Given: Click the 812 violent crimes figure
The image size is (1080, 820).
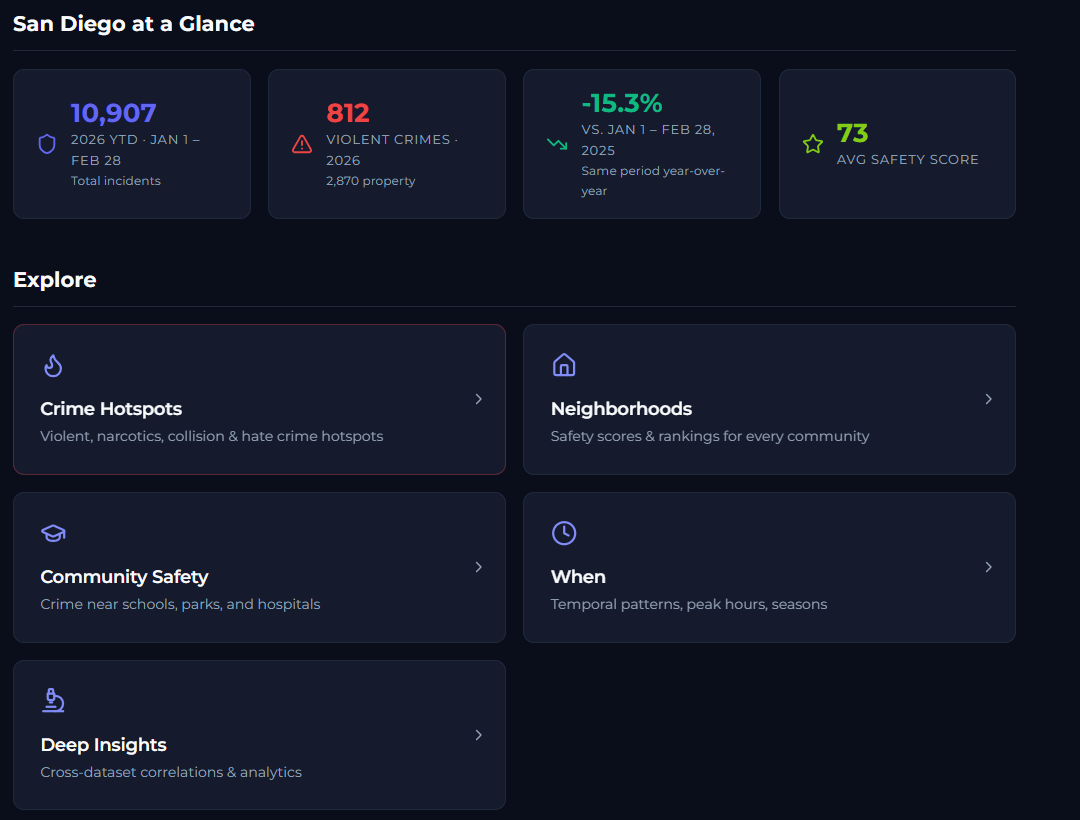Looking at the screenshot, I should point(348,114).
